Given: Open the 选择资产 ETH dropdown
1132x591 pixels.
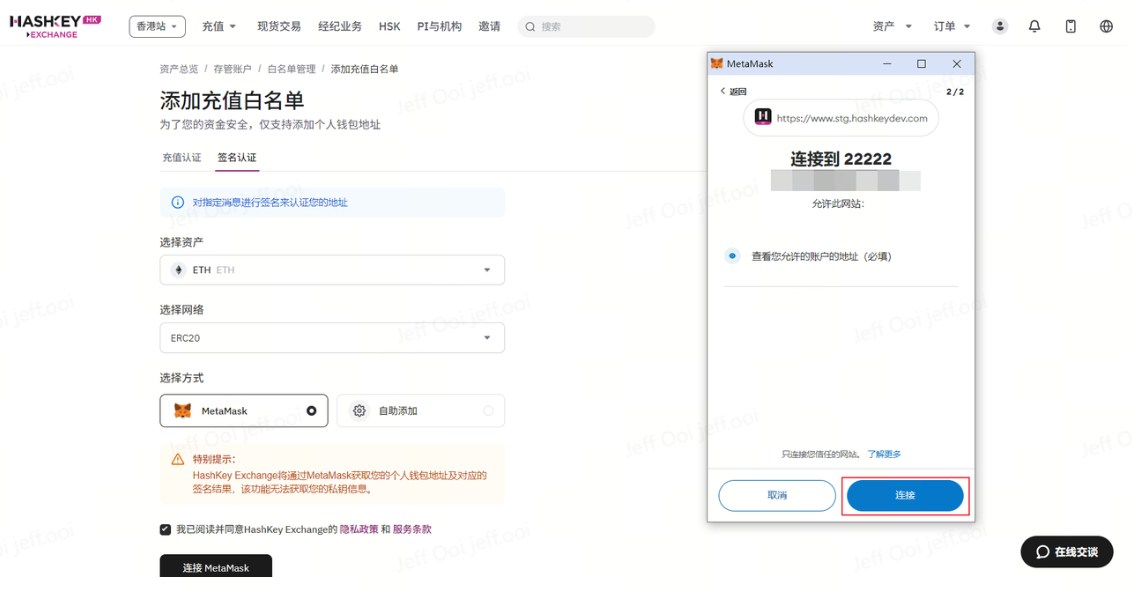Looking at the screenshot, I should [332, 270].
